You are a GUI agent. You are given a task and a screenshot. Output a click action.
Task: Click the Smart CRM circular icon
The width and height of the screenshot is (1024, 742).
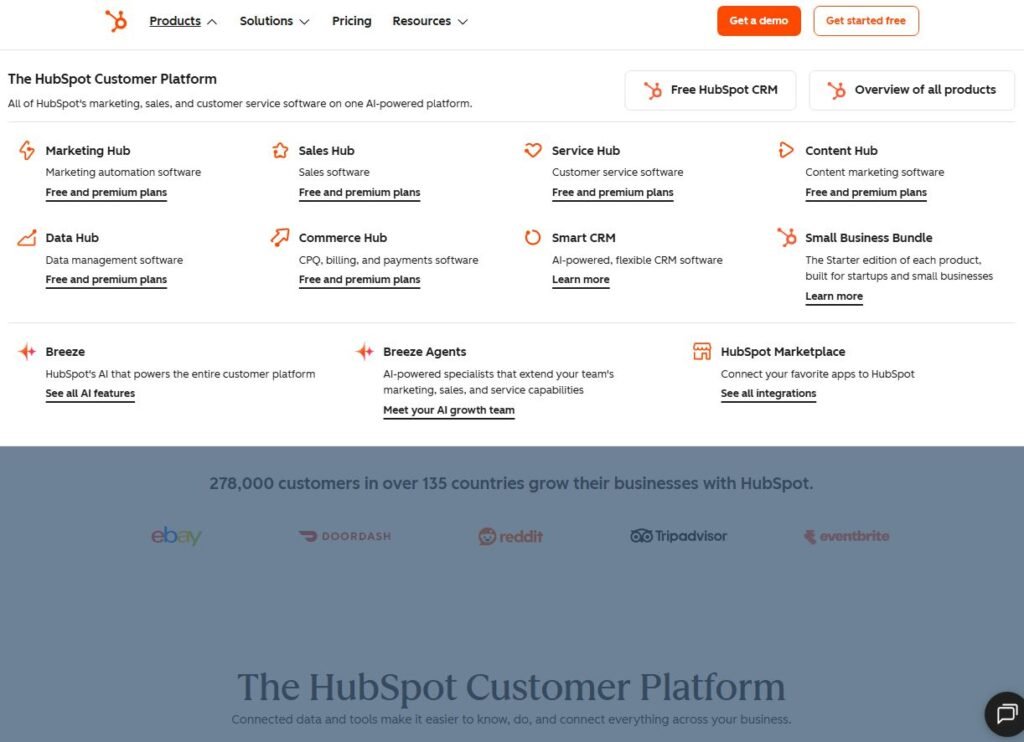533,237
